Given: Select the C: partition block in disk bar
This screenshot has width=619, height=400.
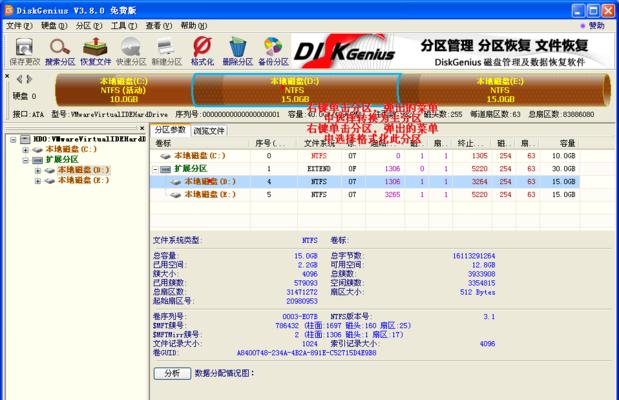Looking at the screenshot, I should [x=124, y=90].
